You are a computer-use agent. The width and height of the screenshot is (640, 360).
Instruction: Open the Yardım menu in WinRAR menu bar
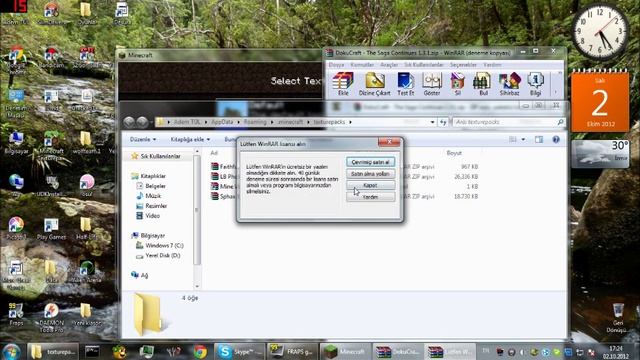pyautogui.click(x=492, y=65)
